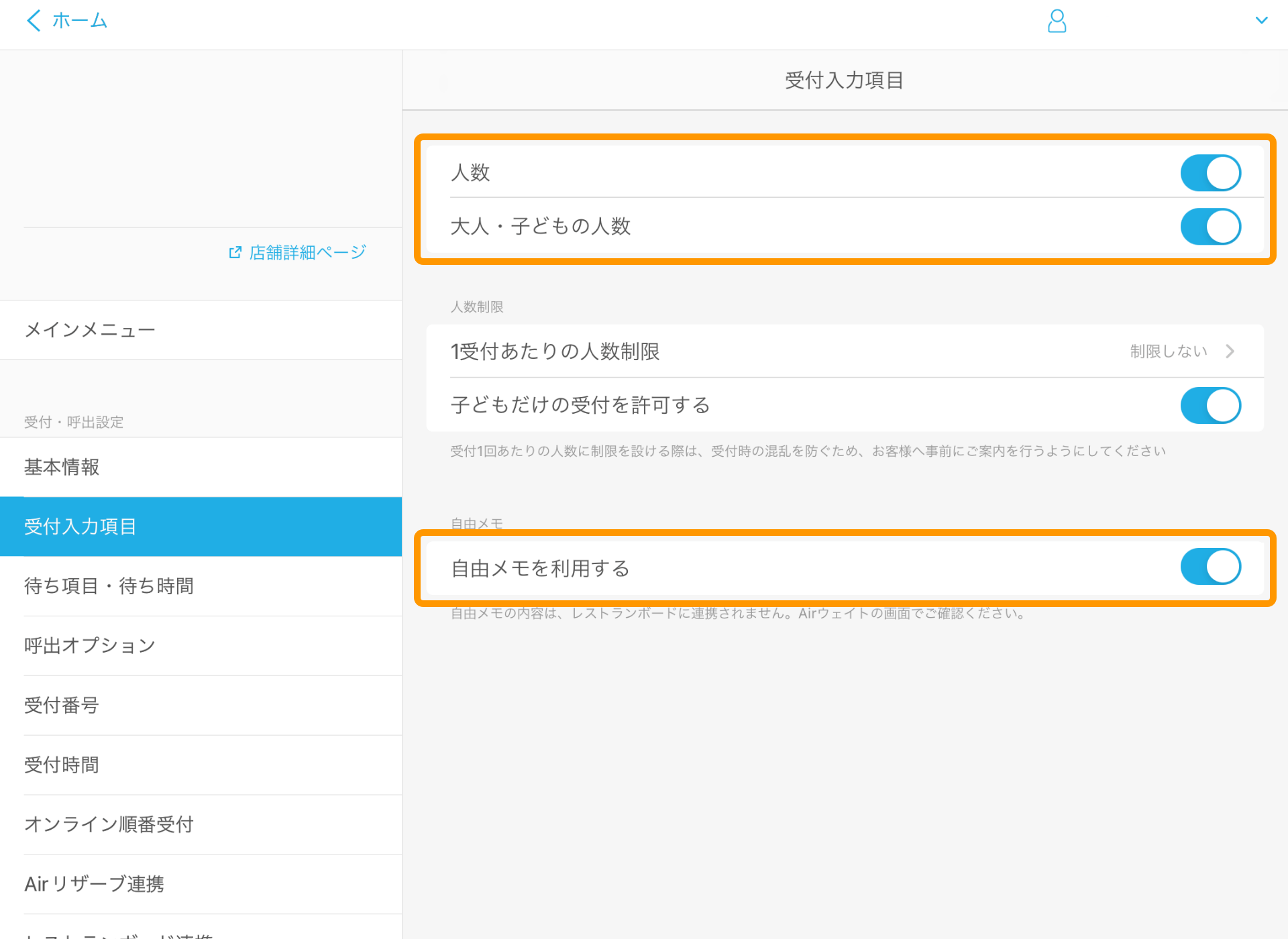The width and height of the screenshot is (1288, 939).
Task: Open the 受付番号 settings page
Action: pos(61,706)
